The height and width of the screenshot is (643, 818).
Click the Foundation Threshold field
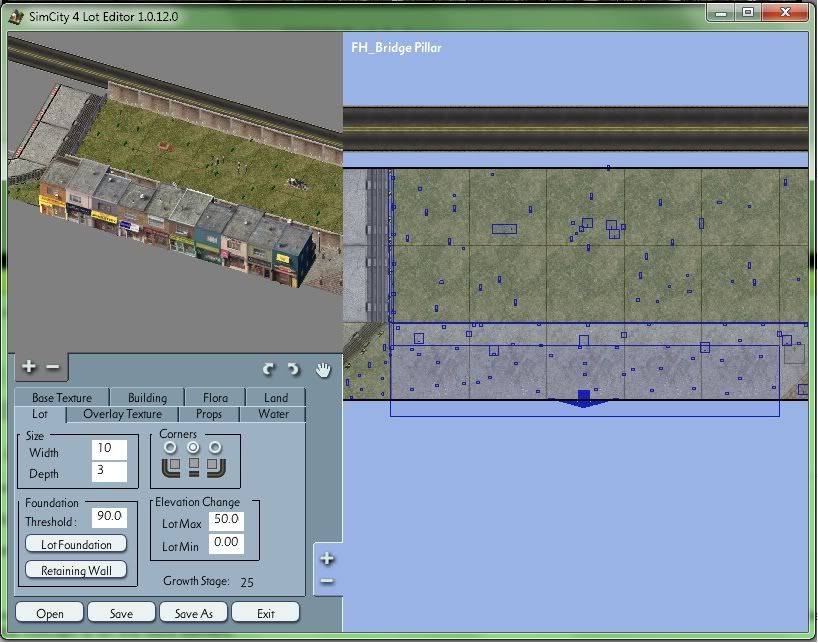pyautogui.click(x=110, y=517)
